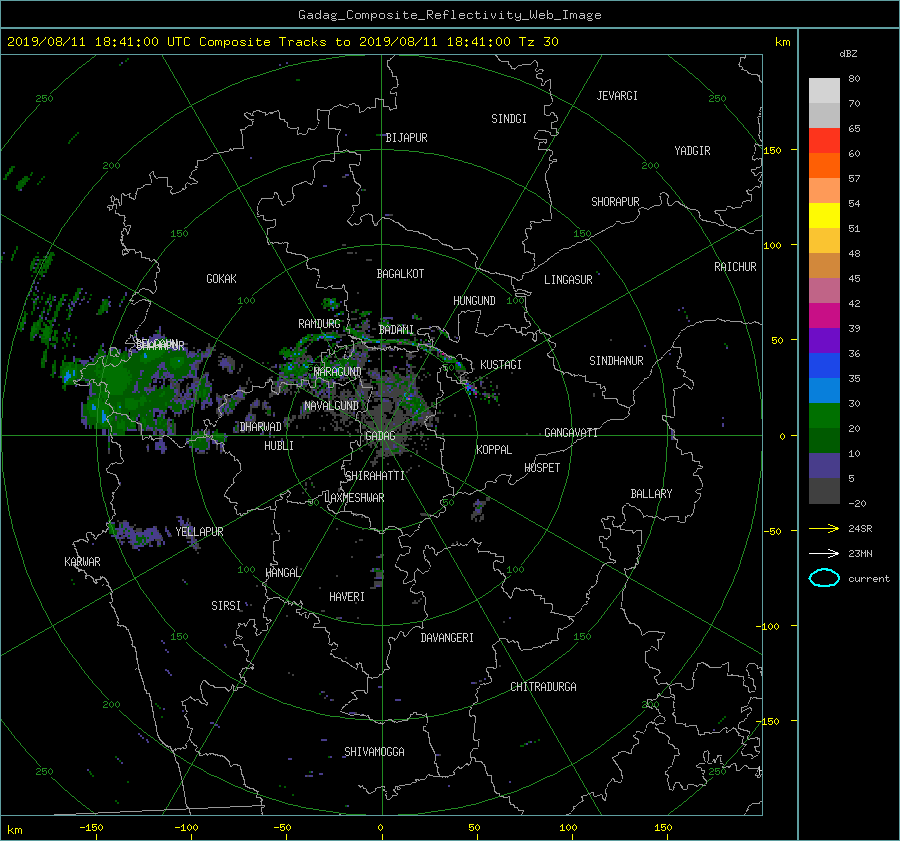The width and height of the screenshot is (900, 841).
Task: Click the BADAMI label
Action: click(x=396, y=330)
